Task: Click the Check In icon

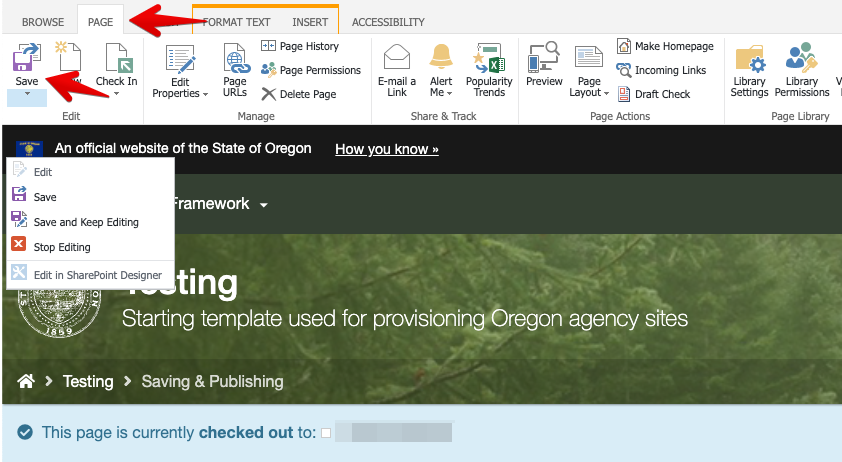Action: tap(119, 57)
